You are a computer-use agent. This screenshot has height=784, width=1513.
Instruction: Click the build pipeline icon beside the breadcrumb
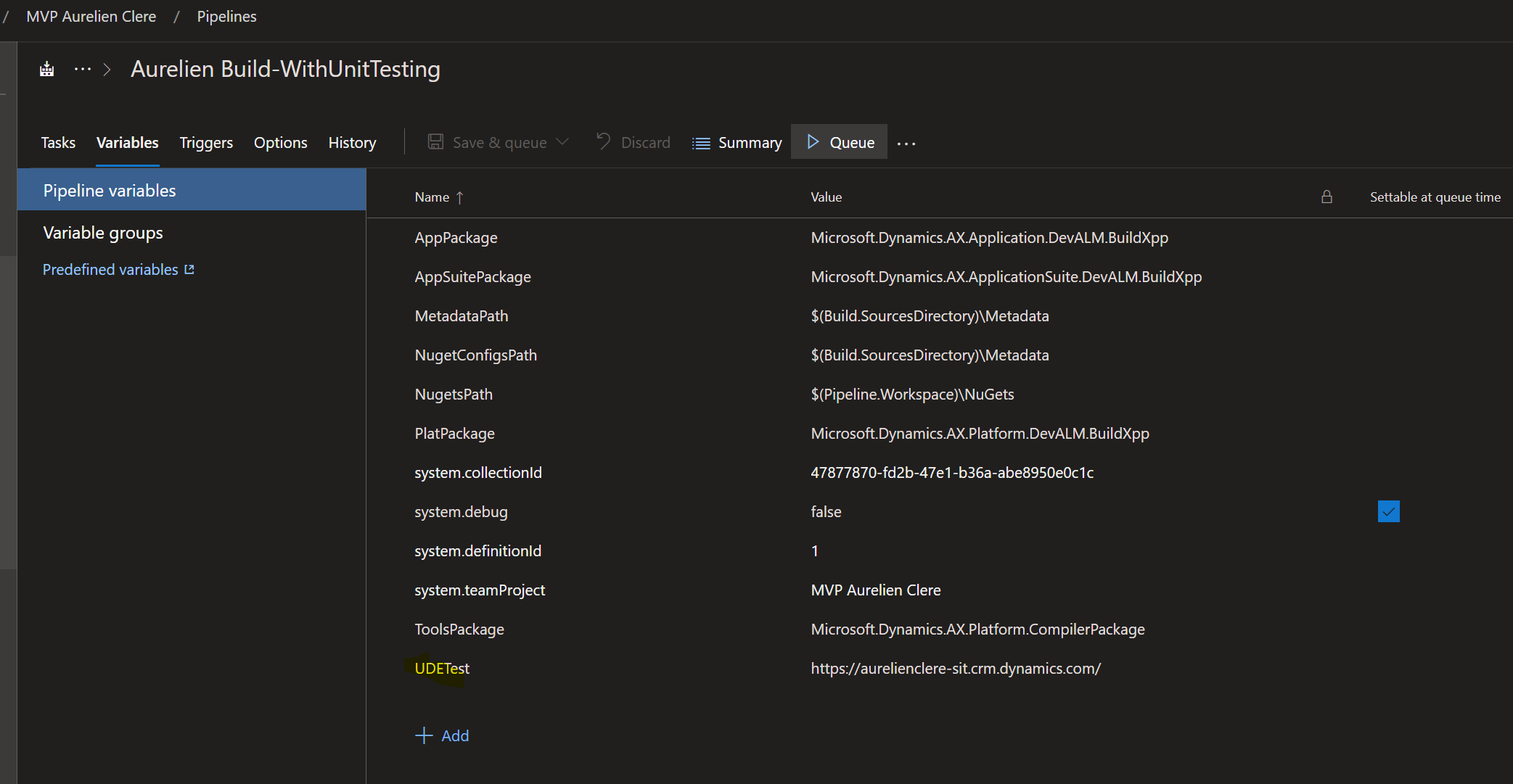point(47,70)
